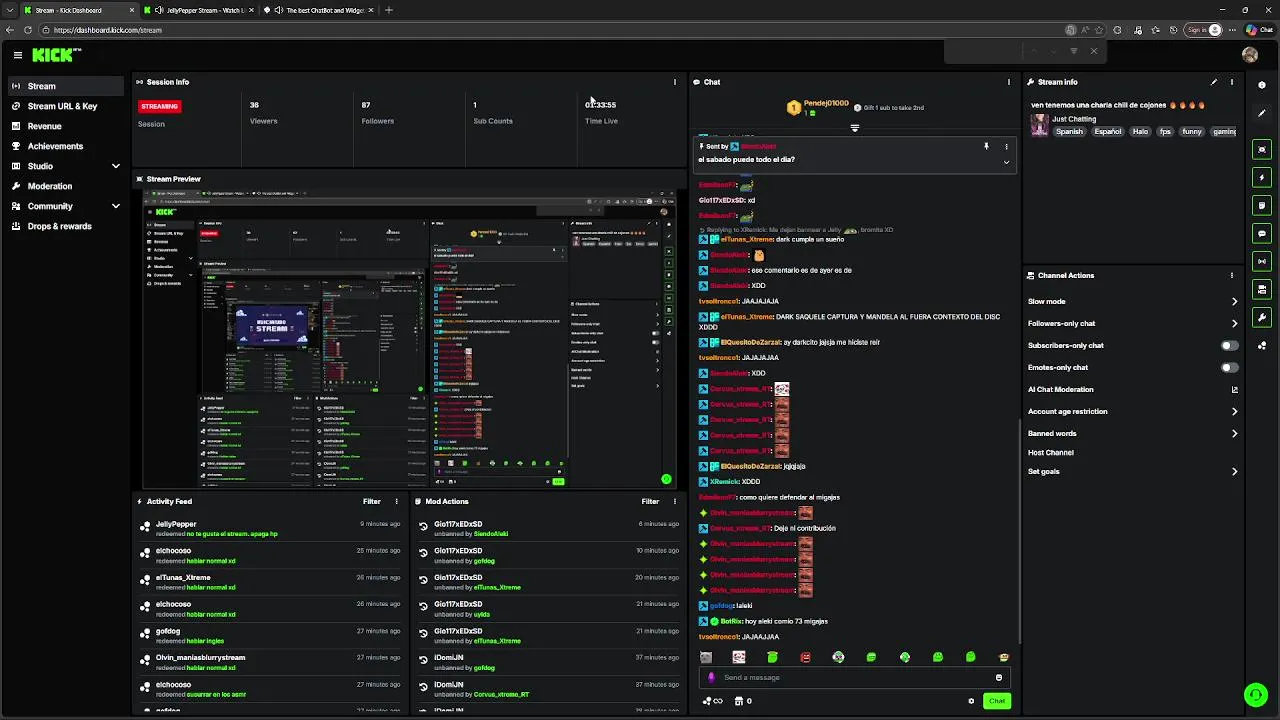Click the browser address bar
Viewport: 1280px width, 720px height.
click(x=550, y=30)
